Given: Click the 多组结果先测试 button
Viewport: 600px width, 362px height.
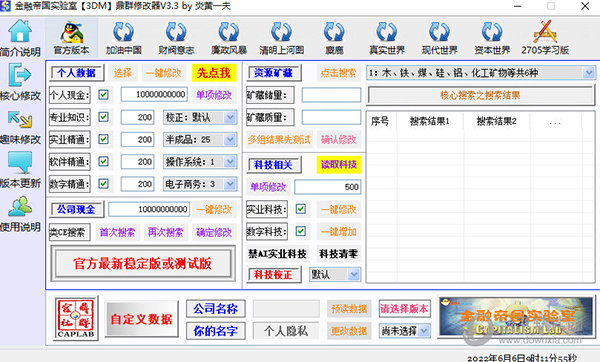Looking at the screenshot, I should click(x=279, y=139).
